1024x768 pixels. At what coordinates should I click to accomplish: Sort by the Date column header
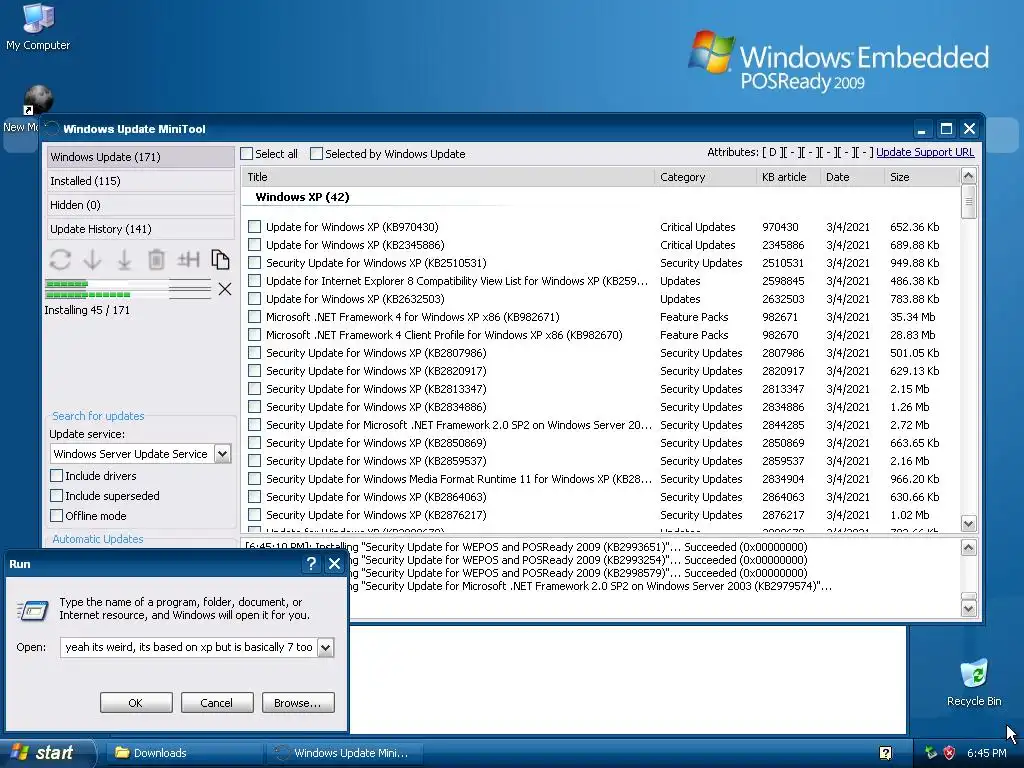click(x=852, y=177)
